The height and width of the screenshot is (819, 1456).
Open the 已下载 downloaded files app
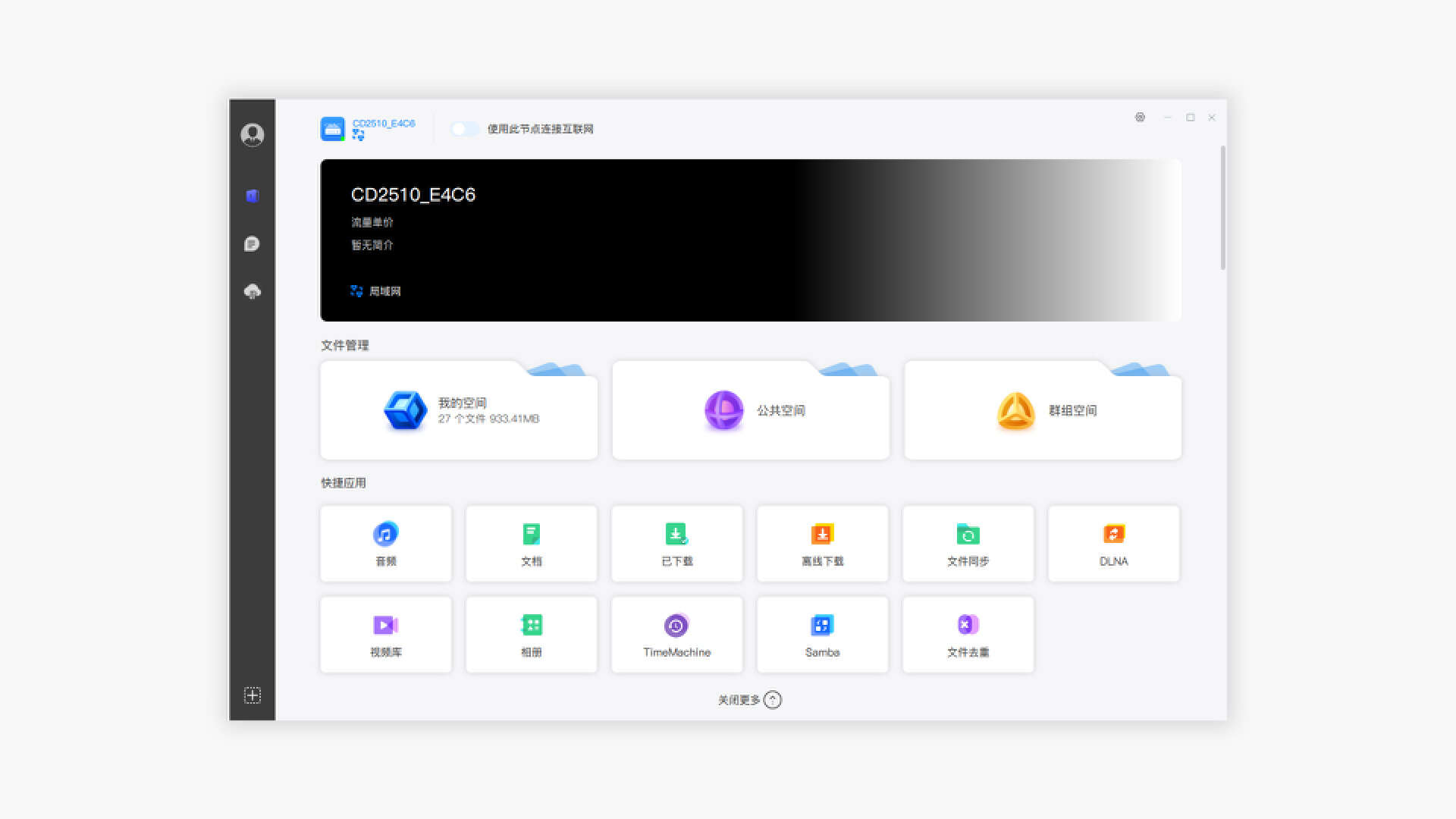pyautogui.click(x=676, y=543)
